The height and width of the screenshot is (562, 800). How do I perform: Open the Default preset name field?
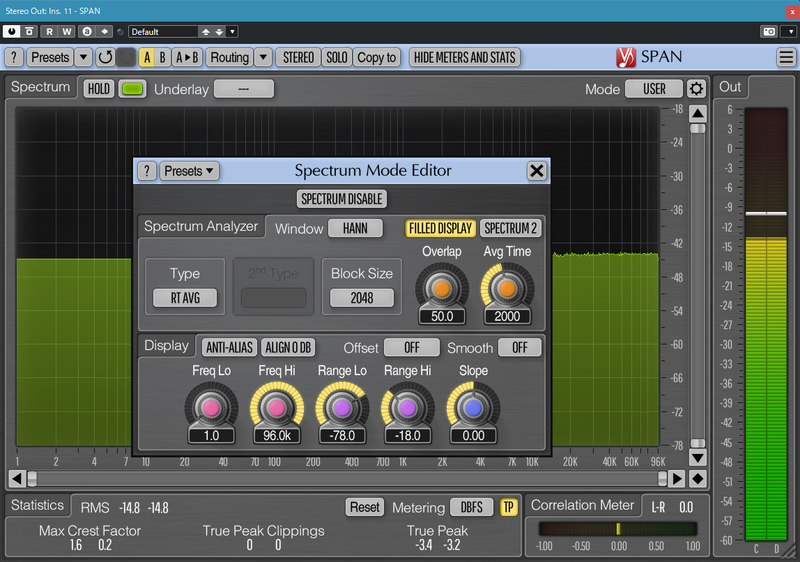[163, 32]
